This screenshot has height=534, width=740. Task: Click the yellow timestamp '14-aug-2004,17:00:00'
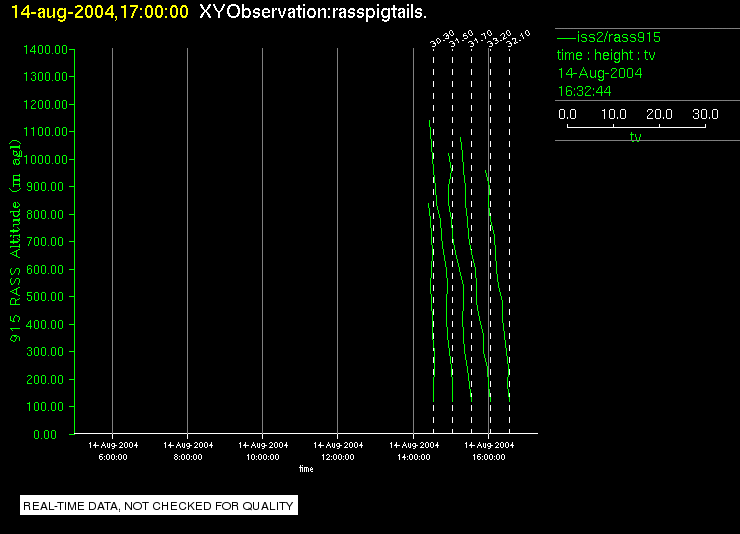click(100, 11)
